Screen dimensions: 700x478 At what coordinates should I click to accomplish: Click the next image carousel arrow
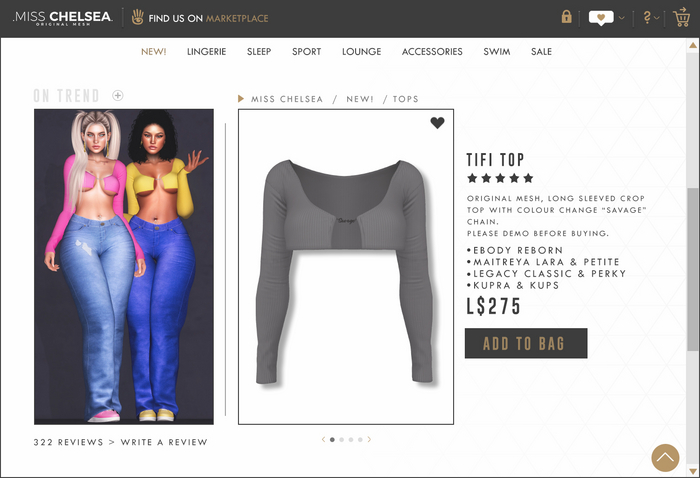[369, 439]
